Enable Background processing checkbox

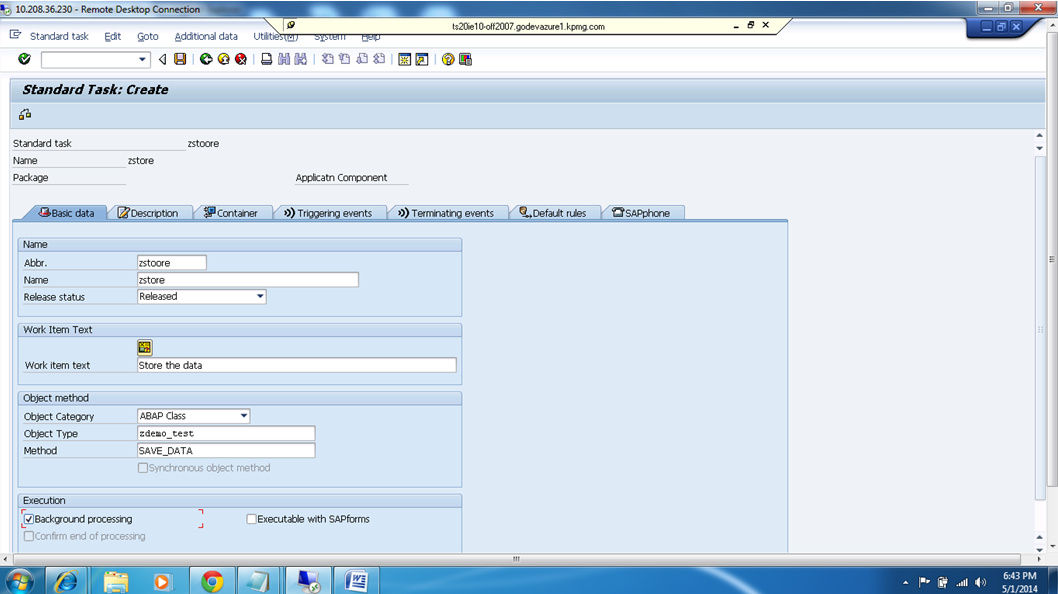point(29,519)
